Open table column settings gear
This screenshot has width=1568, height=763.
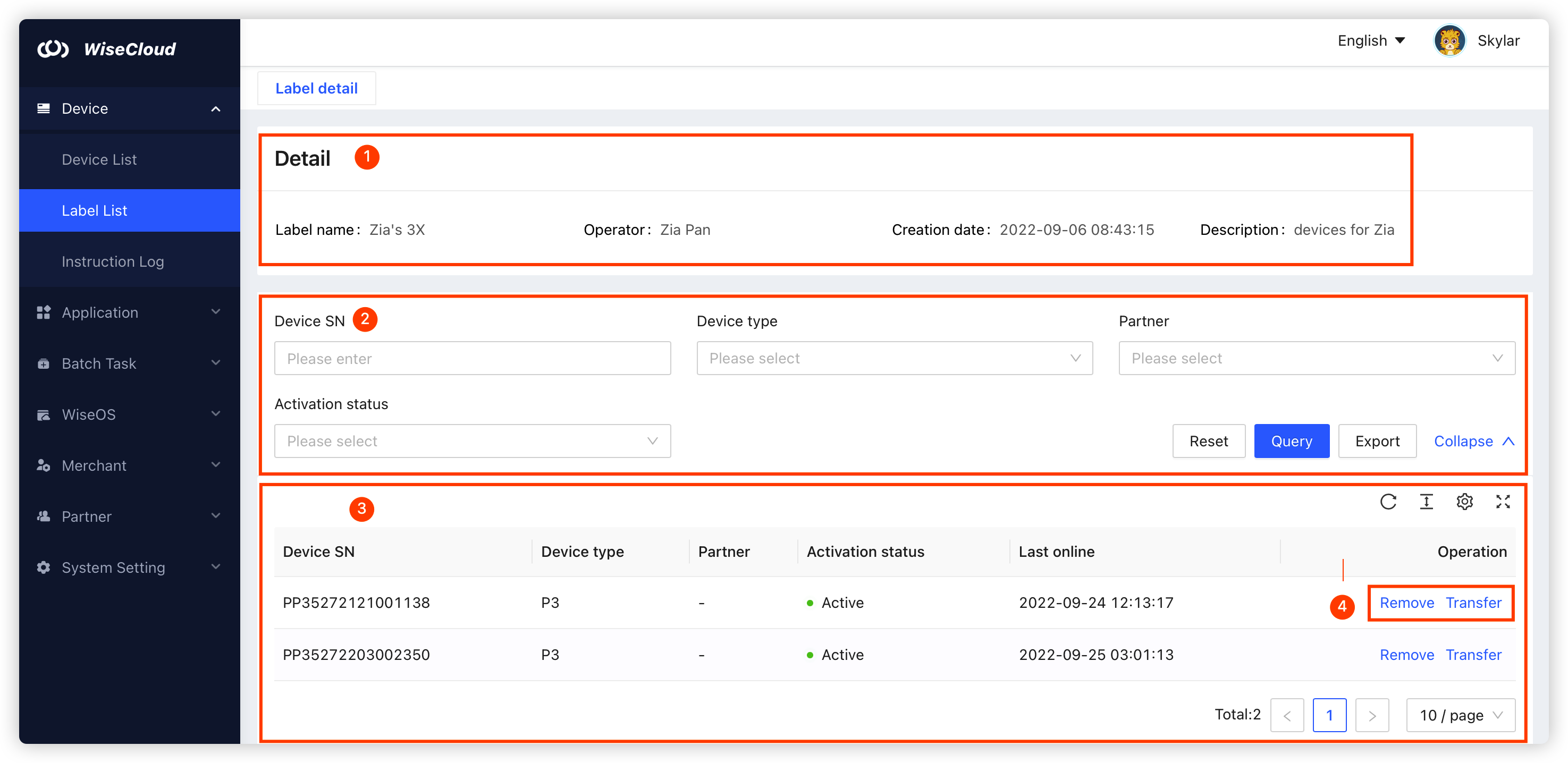(x=1464, y=502)
